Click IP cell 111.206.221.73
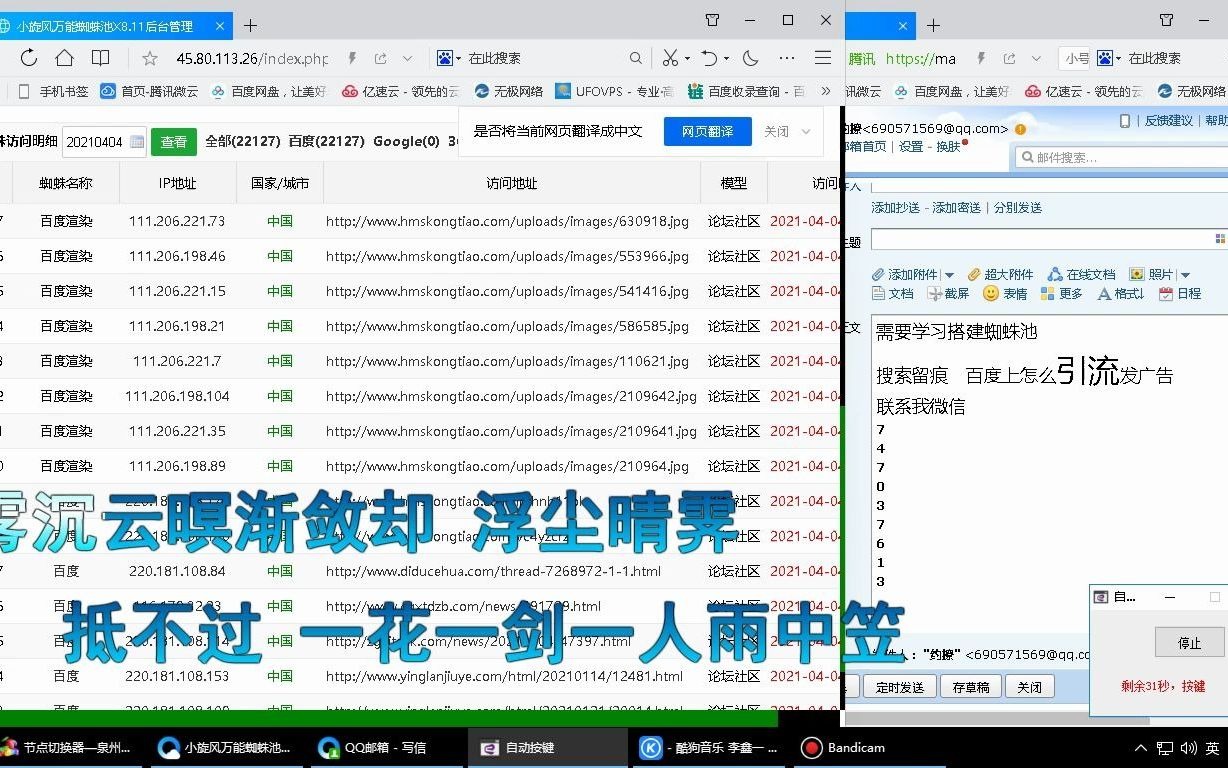Screen dimensions: 1228x768 (177, 221)
